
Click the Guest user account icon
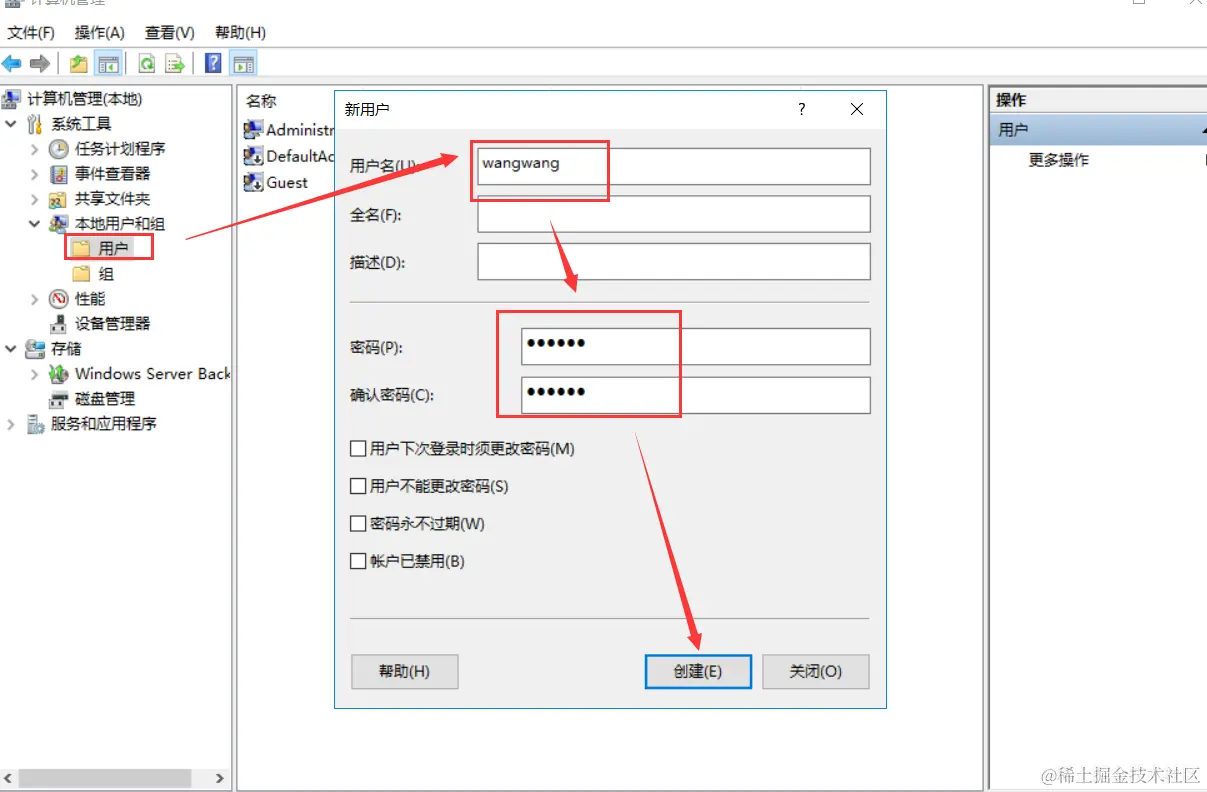pos(253,182)
